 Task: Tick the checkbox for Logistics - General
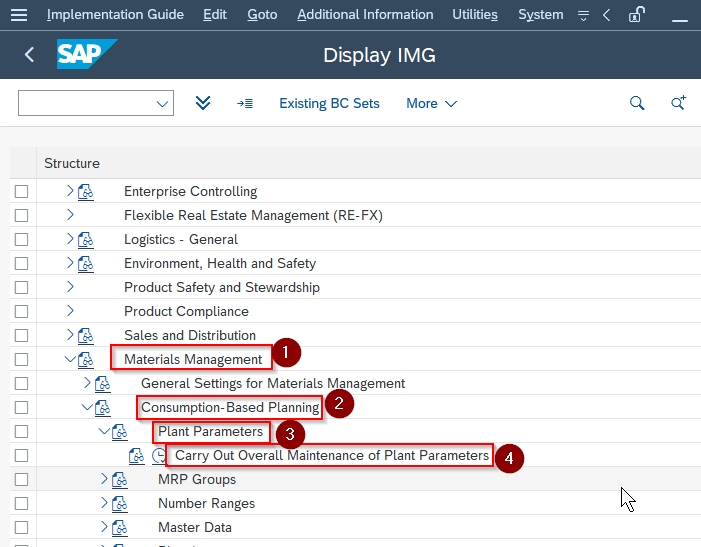point(21,240)
